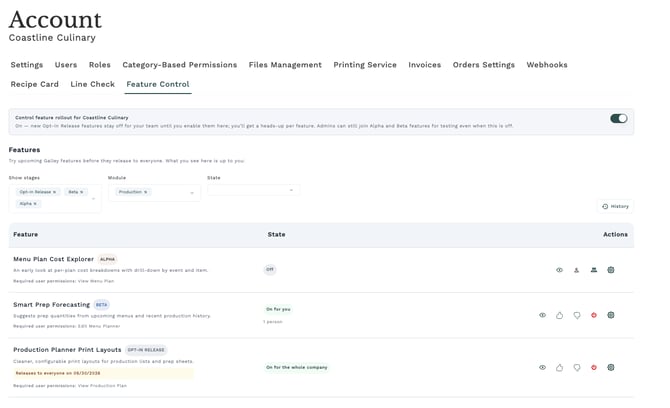Click red circle icon for Production Planner Print Layouts
This screenshot has width=670, height=408.
point(594,367)
